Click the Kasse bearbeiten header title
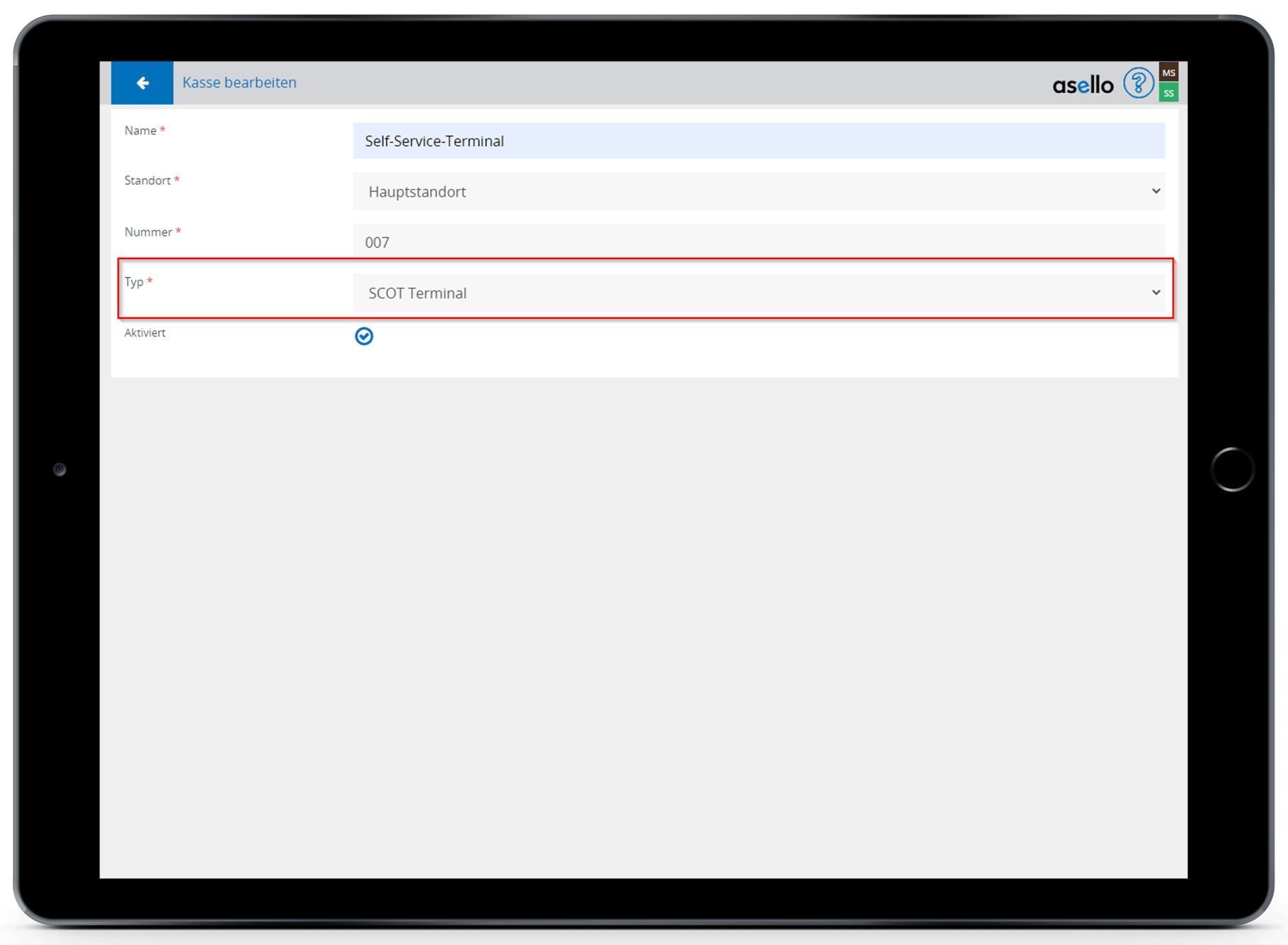 pyautogui.click(x=239, y=83)
